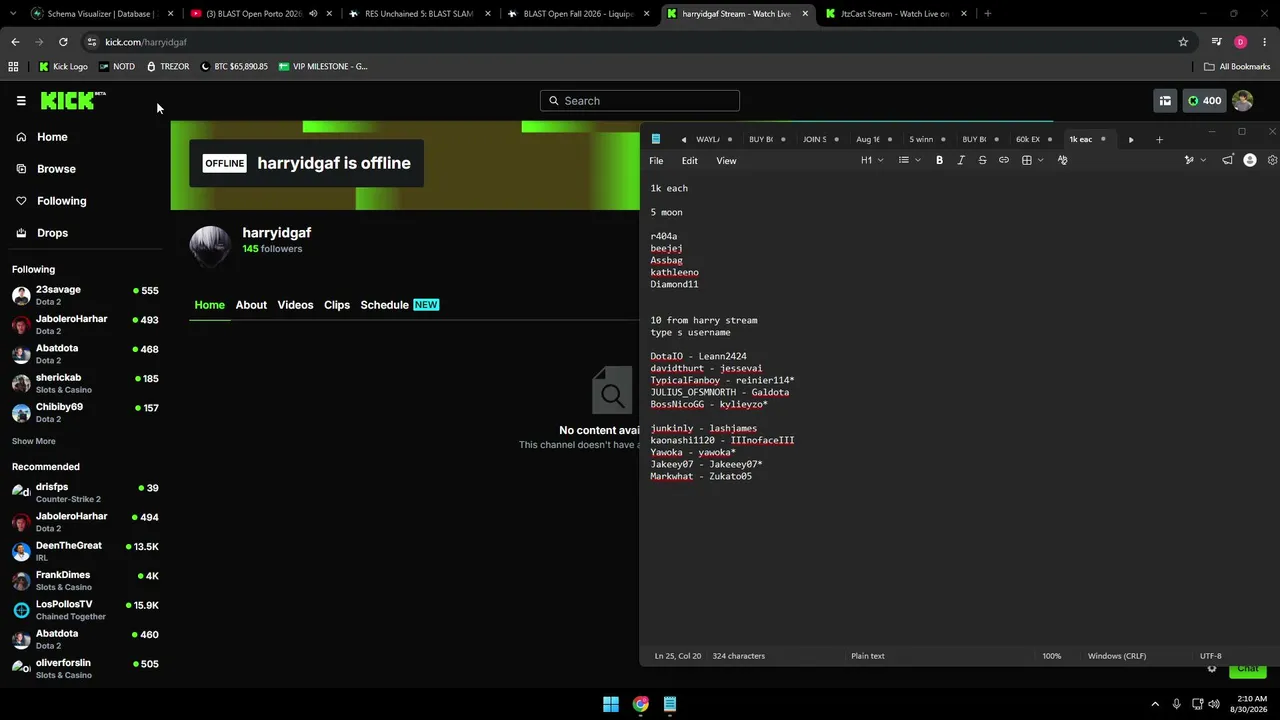Open the Chrome apps grid shortcut
The image size is (1280, 720).
[13, 66]
